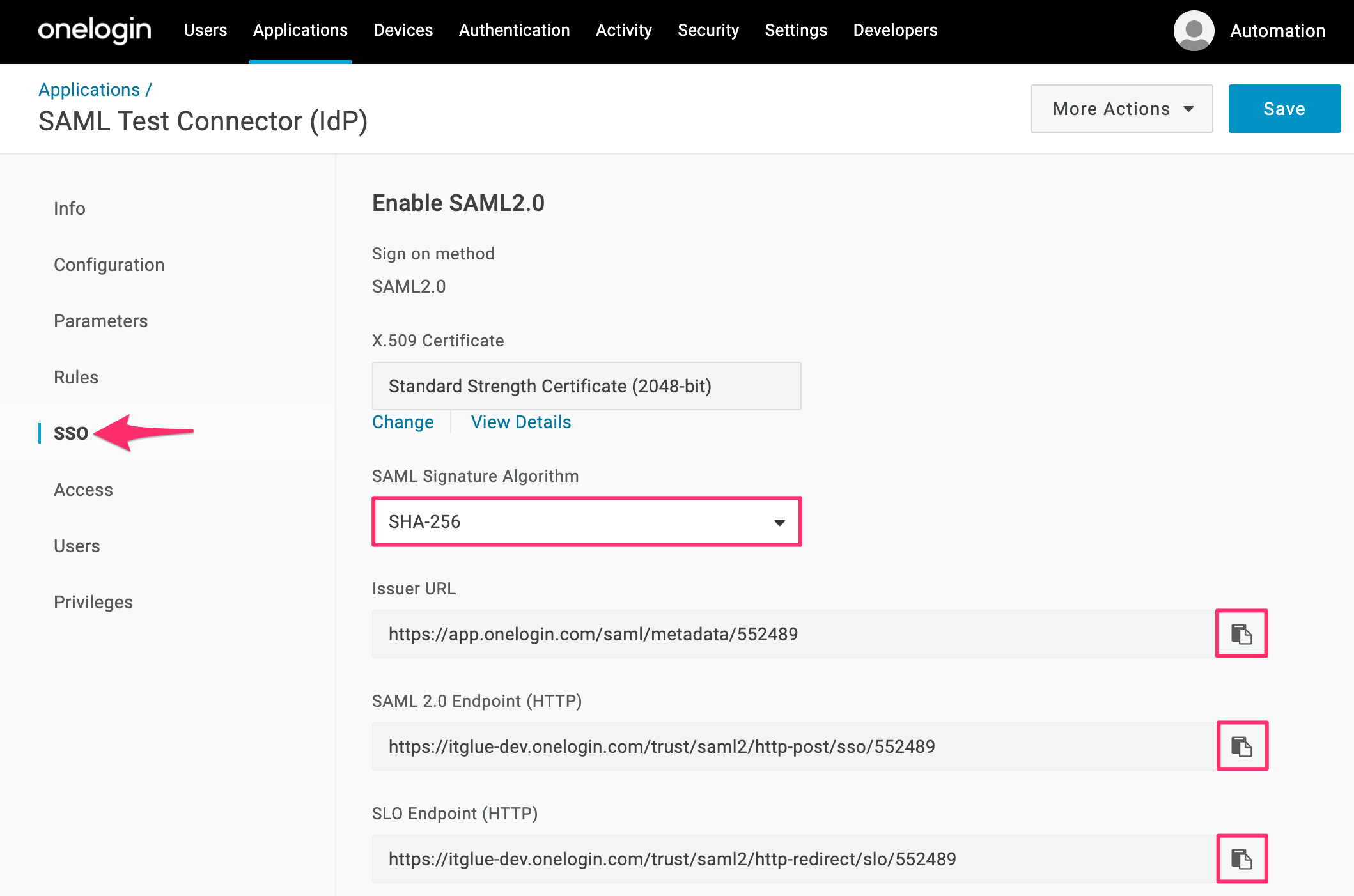This screenshot has height=896, width=1354.
Task: Expand the More Actions menu
Action: [1121, 109]
